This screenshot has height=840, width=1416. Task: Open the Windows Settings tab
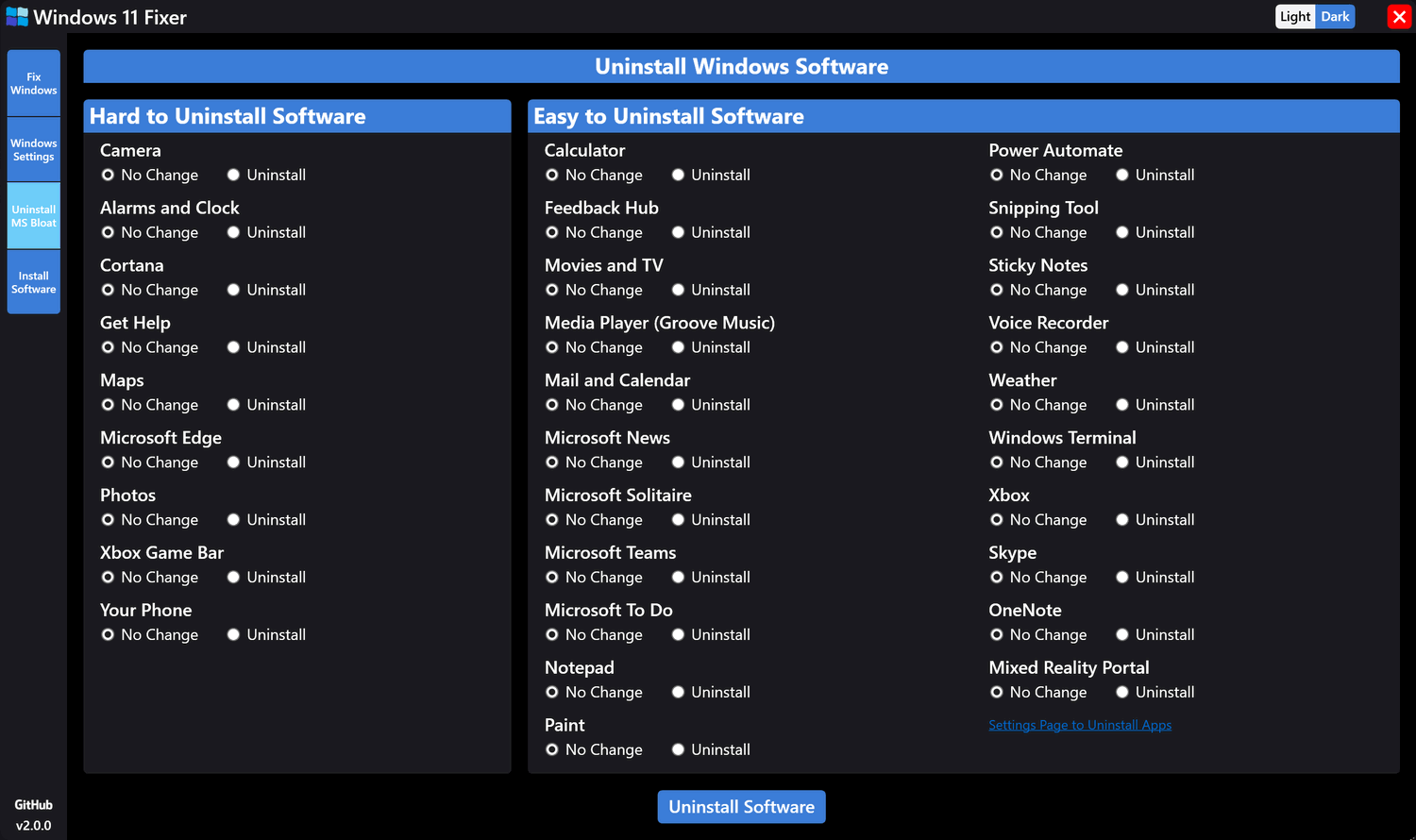pyautogui.click(x=34, y=150)
